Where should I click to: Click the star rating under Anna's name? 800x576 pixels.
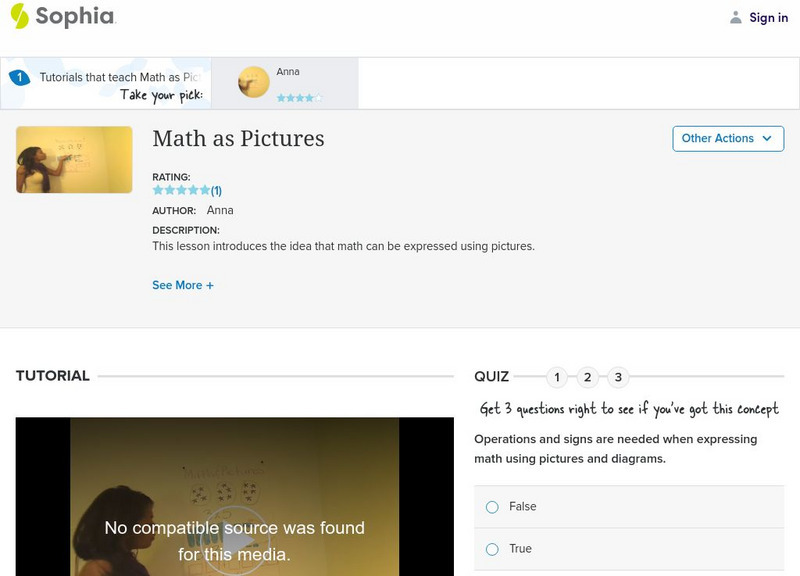pyautogui.click(x=300, y=98)
